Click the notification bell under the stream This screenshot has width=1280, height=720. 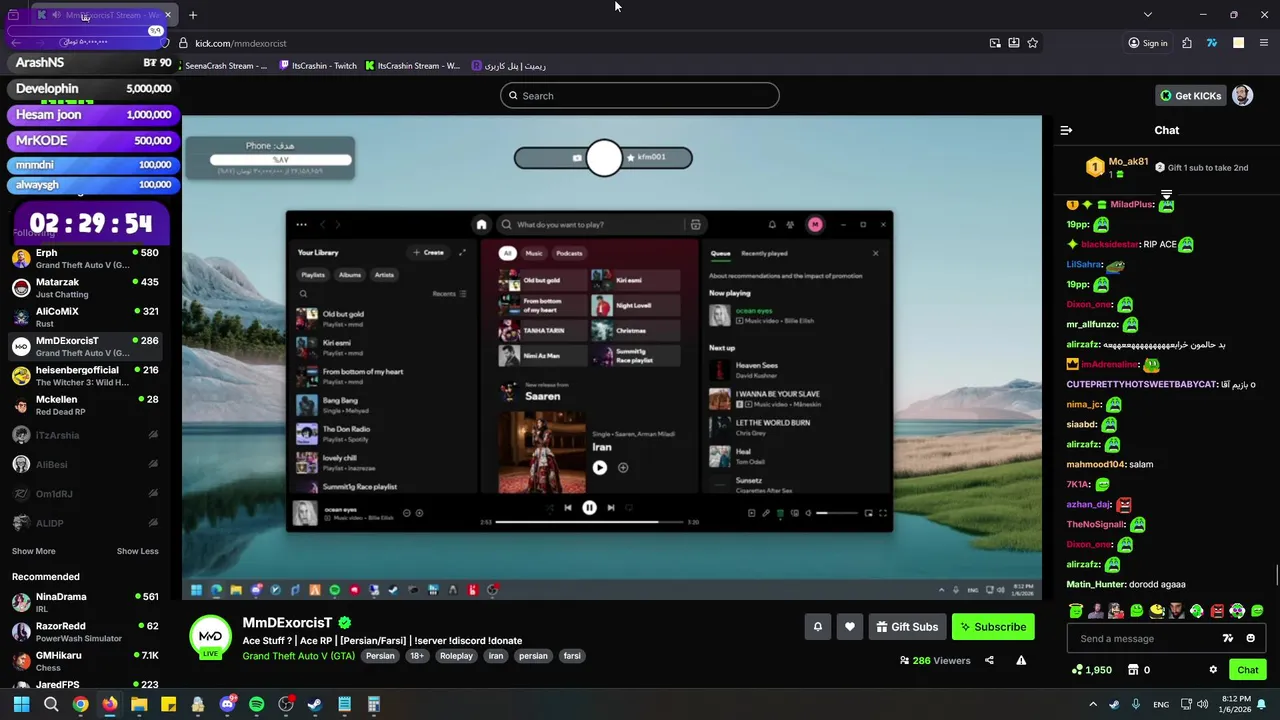point(817,627)
